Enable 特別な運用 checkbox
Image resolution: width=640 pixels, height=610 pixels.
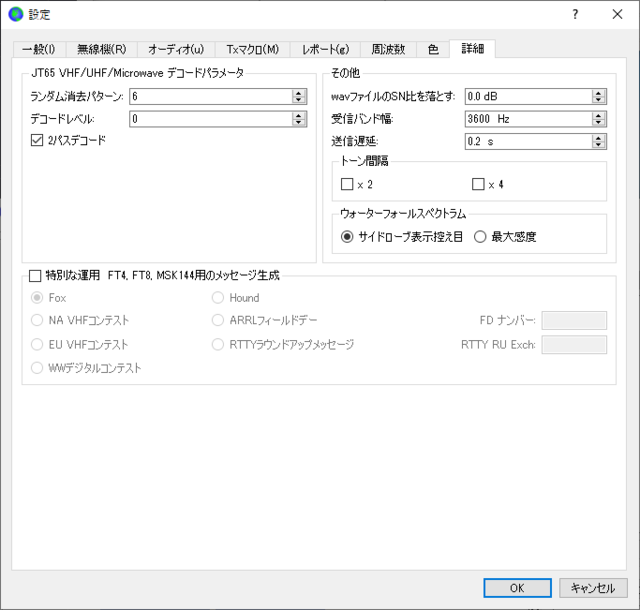tap(35, 276)
